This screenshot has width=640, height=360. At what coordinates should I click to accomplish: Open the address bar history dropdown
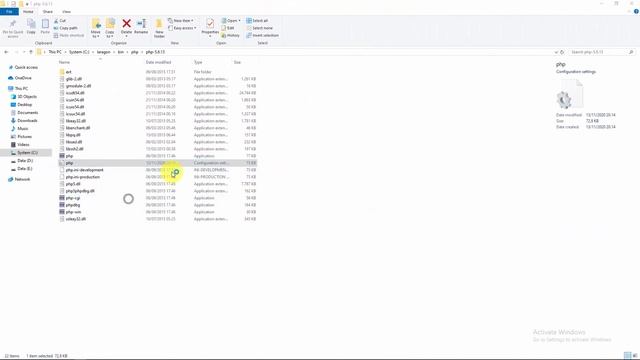pyautogui.click(x=556, y=52)
